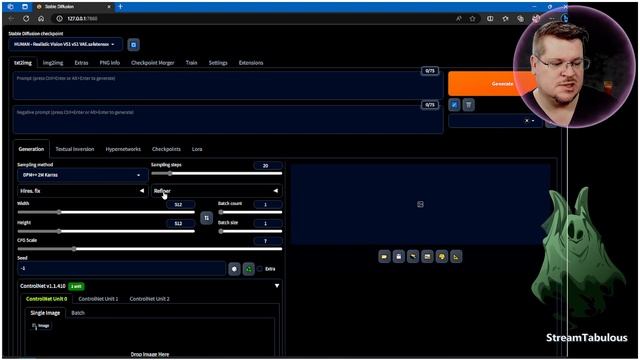This screenshot has width=640, height=360.
Task: Click the favorites star icon in address bar
Action: [473, 18]
